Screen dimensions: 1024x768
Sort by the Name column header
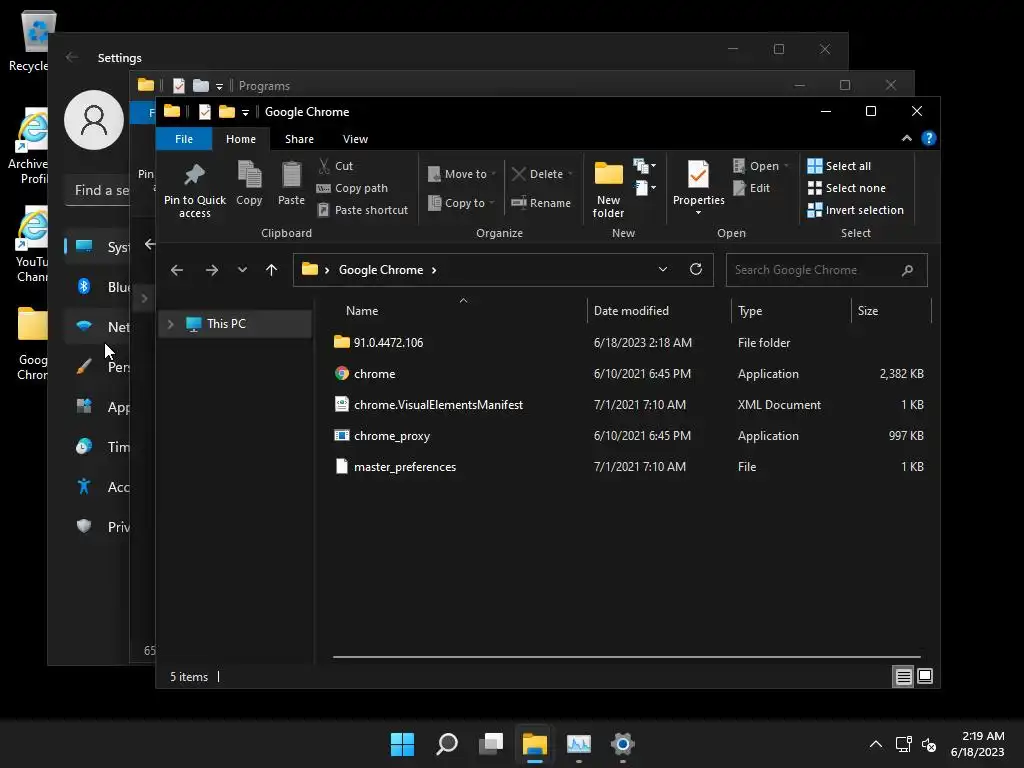click(x=362, y=311)
